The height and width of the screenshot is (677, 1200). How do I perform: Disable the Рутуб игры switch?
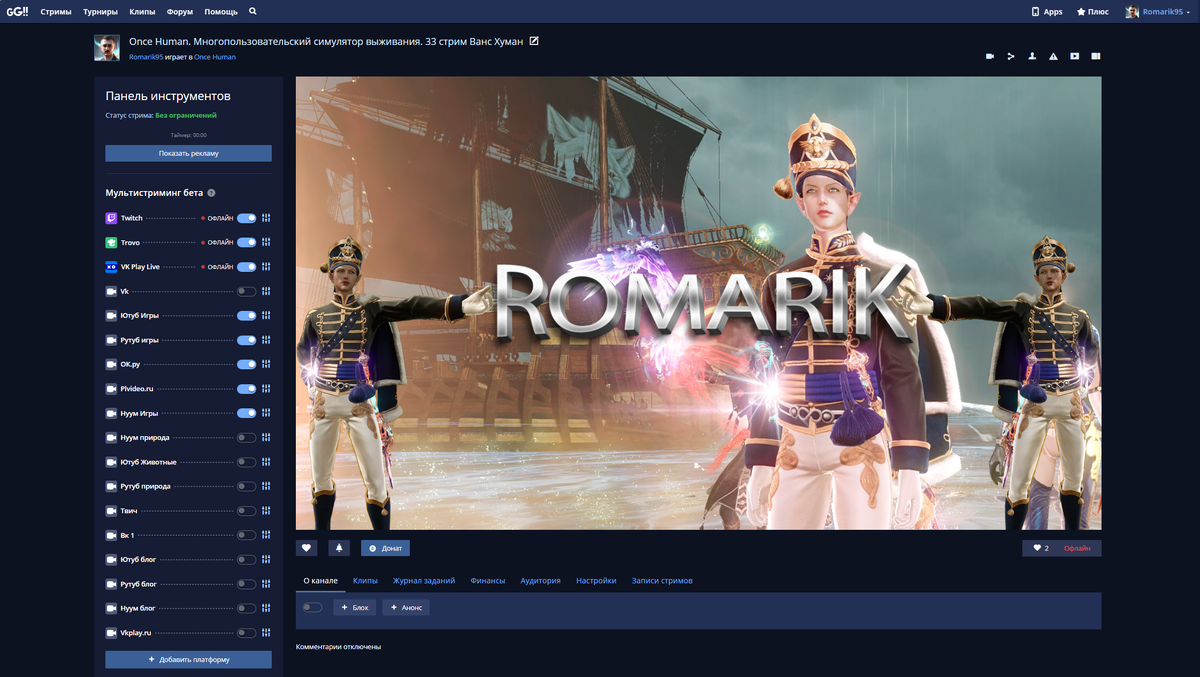pos(246,340)
